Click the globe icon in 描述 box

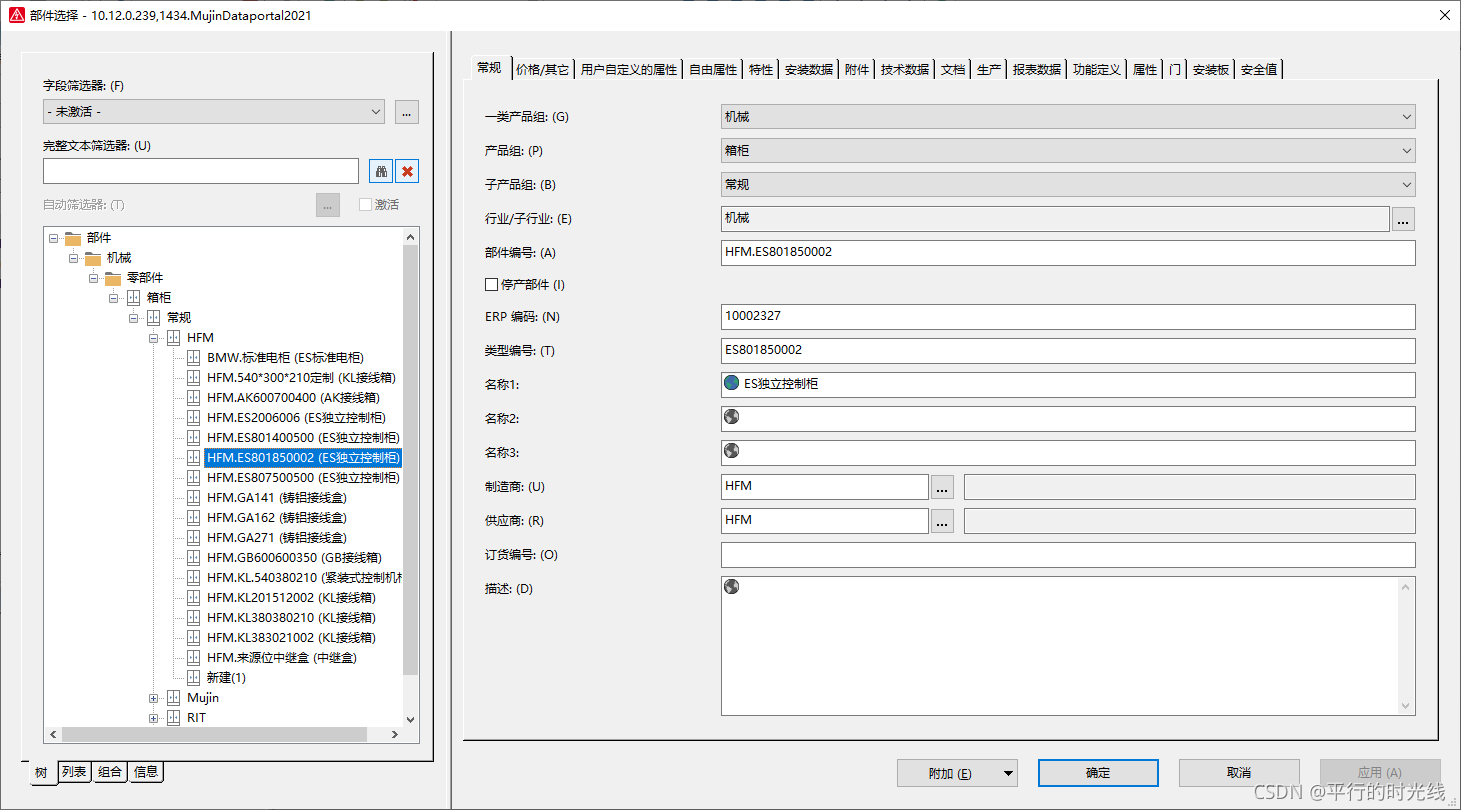tap(731, 587)
